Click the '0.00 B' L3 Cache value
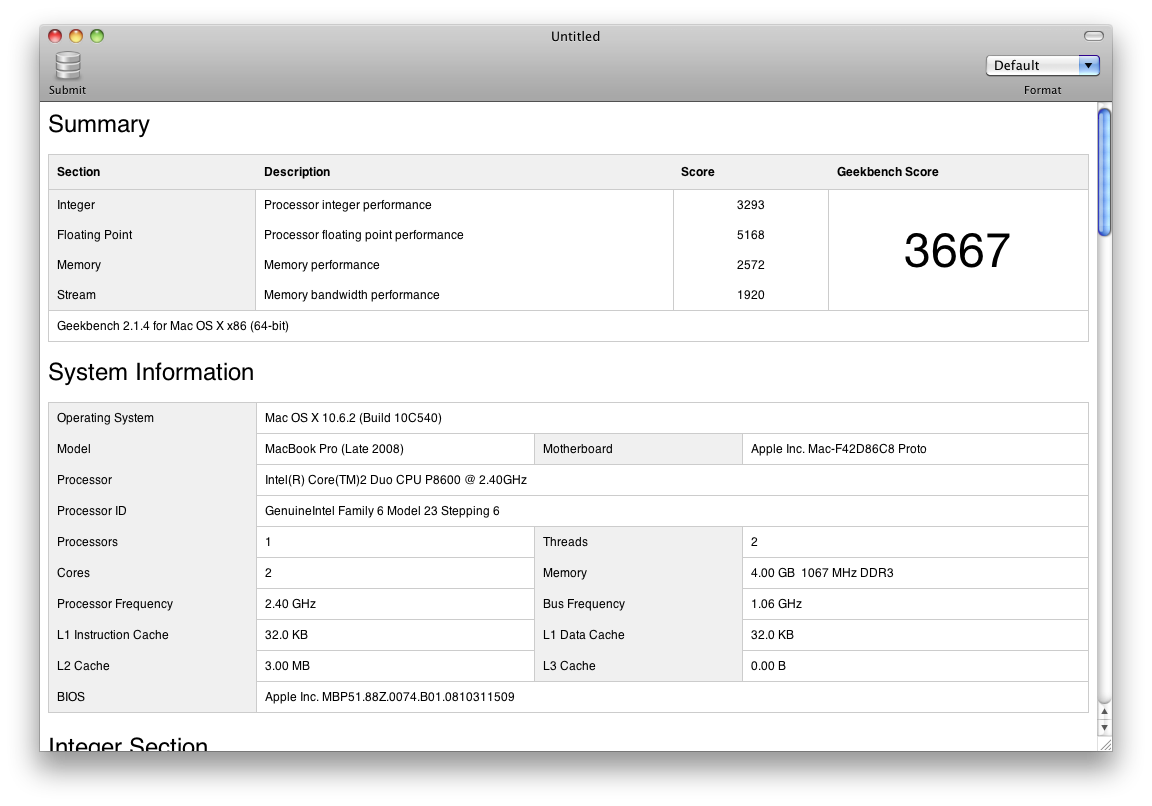This screenshot has height=806, width=1152. pyautogui.click(x=768, y=666)
